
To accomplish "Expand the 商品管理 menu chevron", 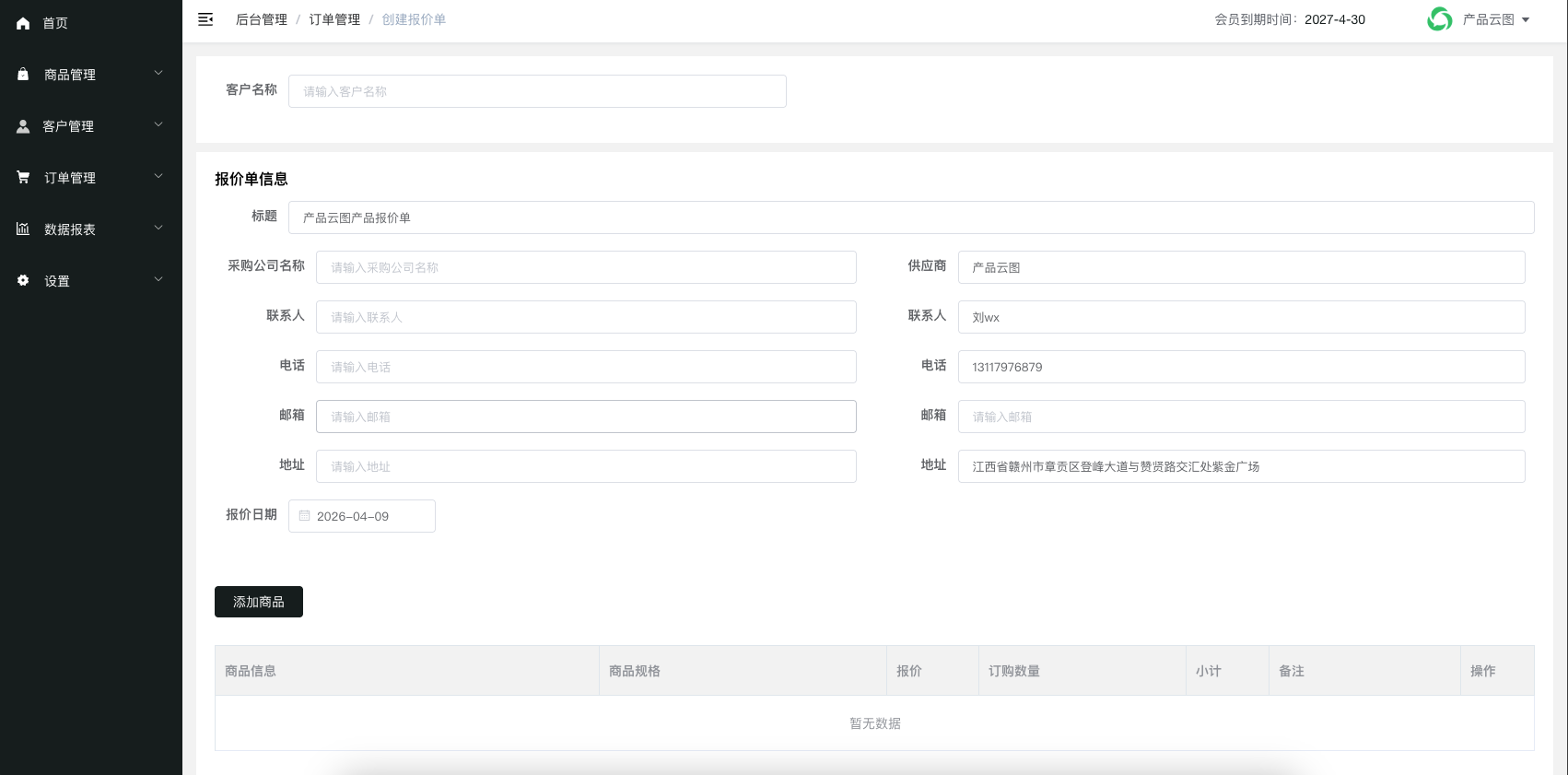I will click(158, 73).
